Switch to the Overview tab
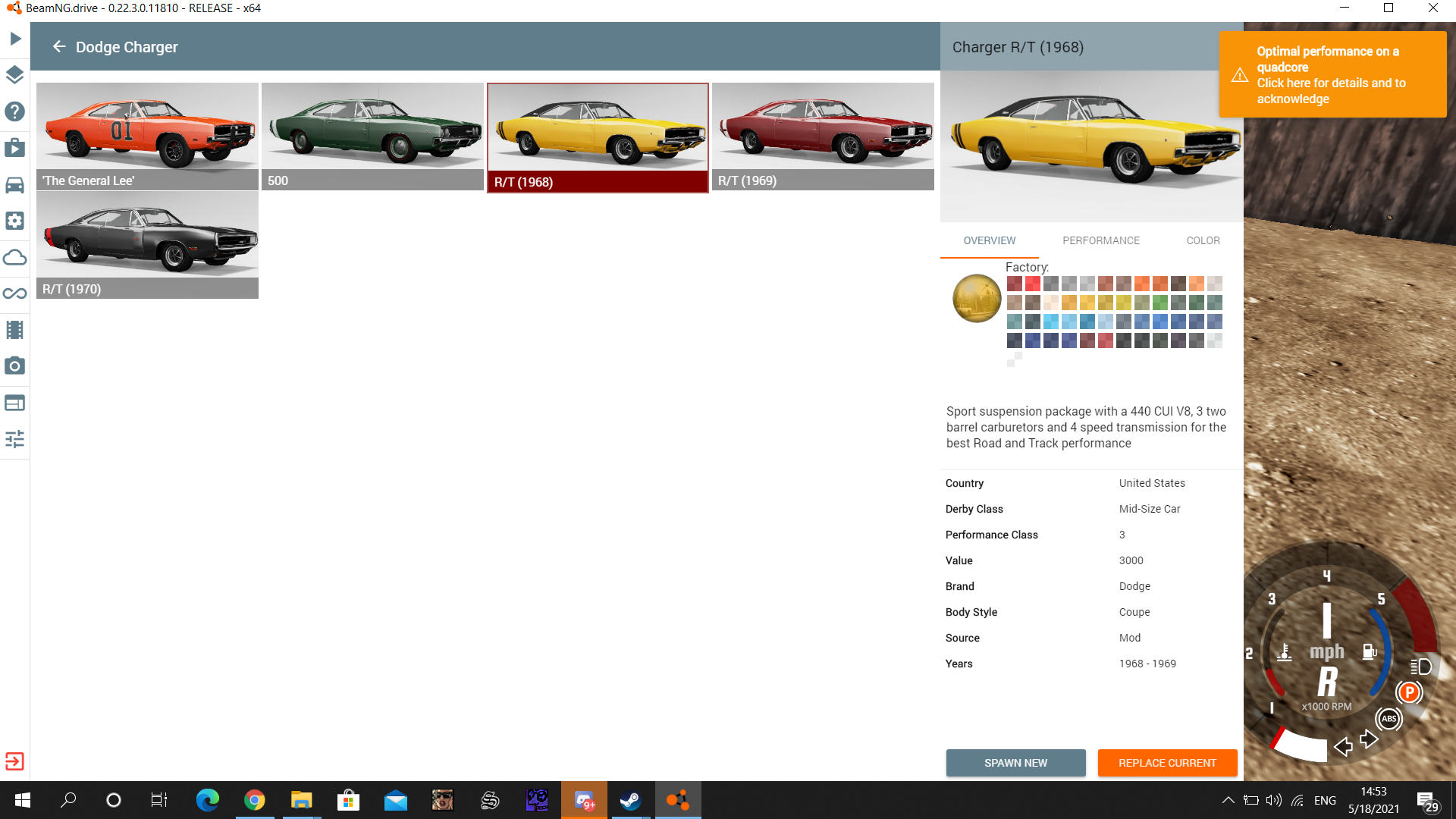Viewport: 1456px width, 819px height. [990, 240]
